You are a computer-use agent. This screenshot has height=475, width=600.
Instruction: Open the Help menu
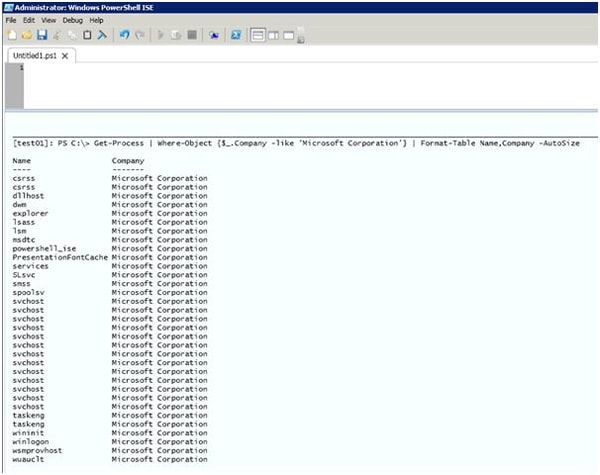(x=96, y=20)
